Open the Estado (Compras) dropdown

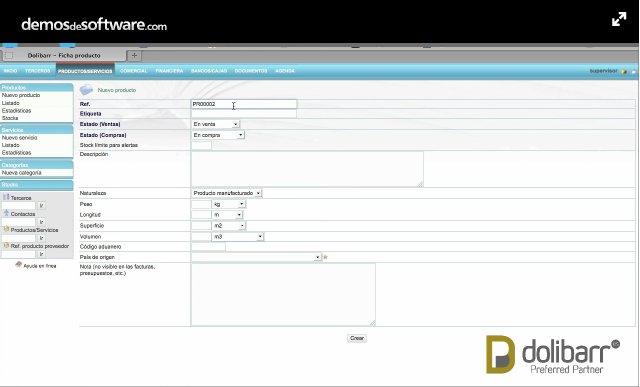[x=218, y=135]
